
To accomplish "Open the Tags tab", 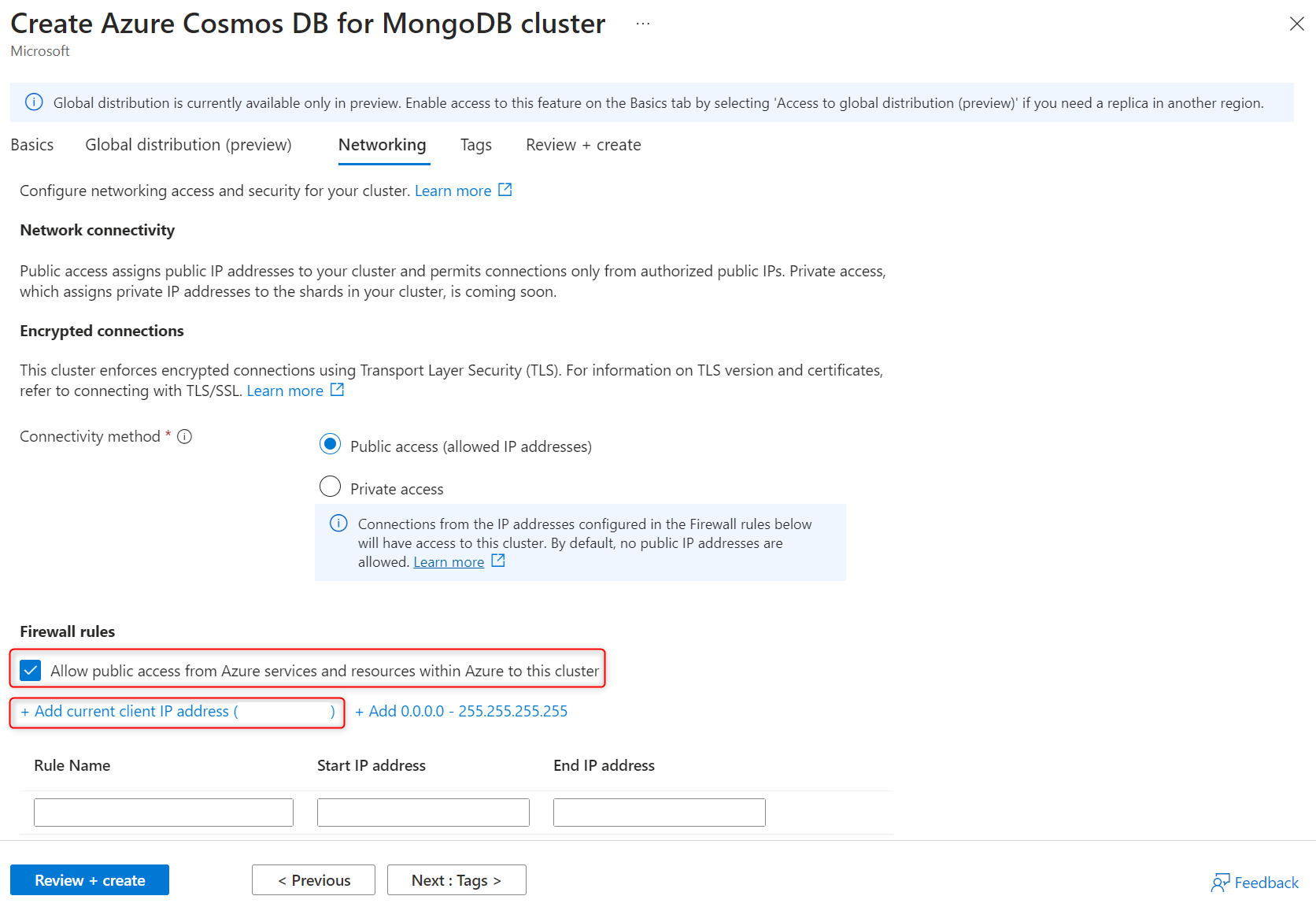I will 476,145.
